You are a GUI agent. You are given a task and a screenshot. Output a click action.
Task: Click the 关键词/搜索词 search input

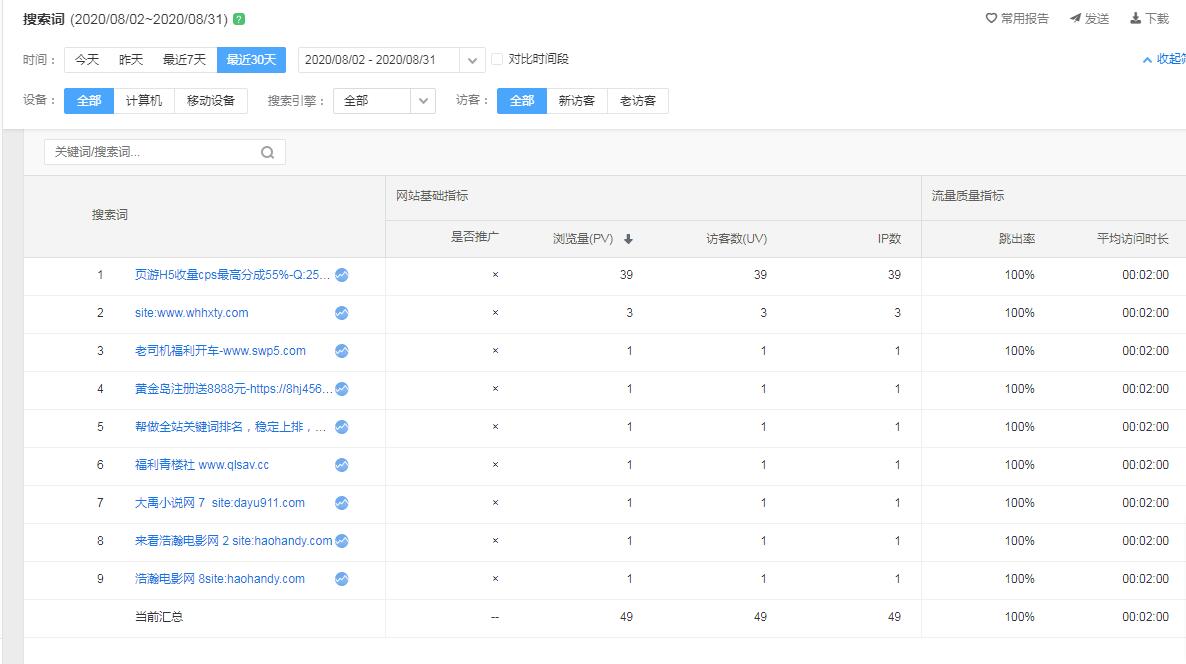click(x=152, y=152)
